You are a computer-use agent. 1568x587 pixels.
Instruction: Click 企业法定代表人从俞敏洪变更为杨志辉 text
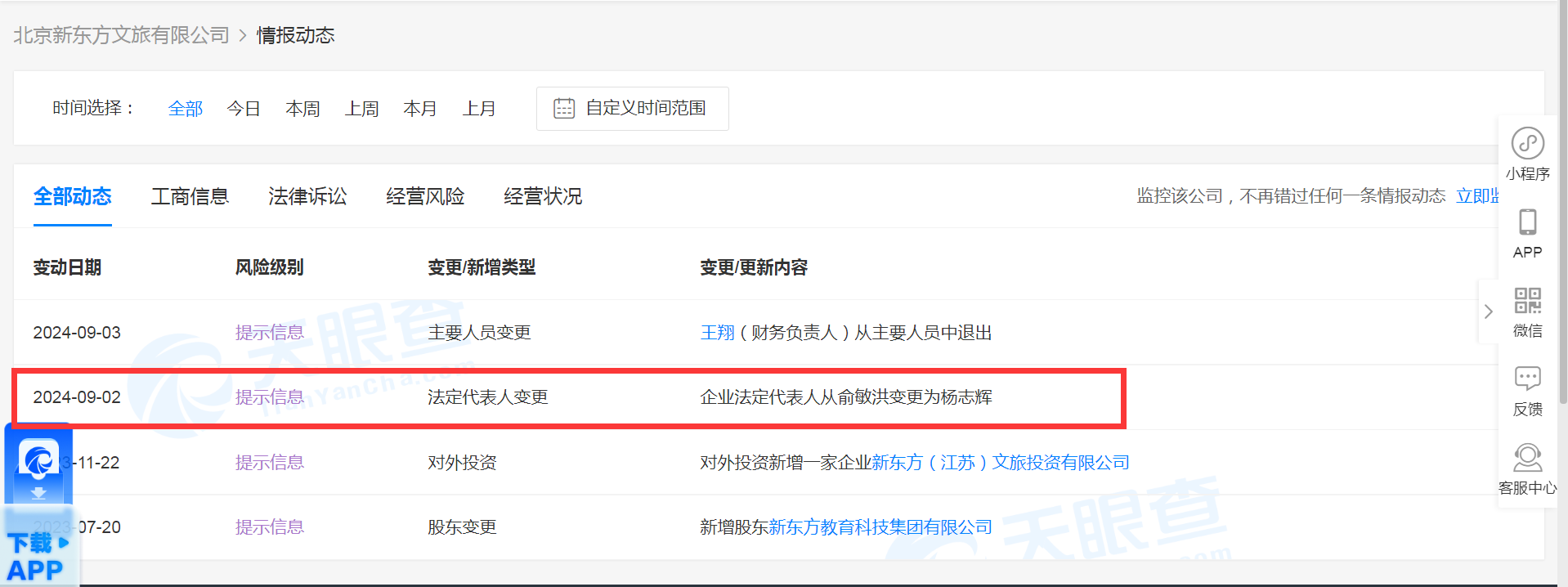[x=846, y=397]
